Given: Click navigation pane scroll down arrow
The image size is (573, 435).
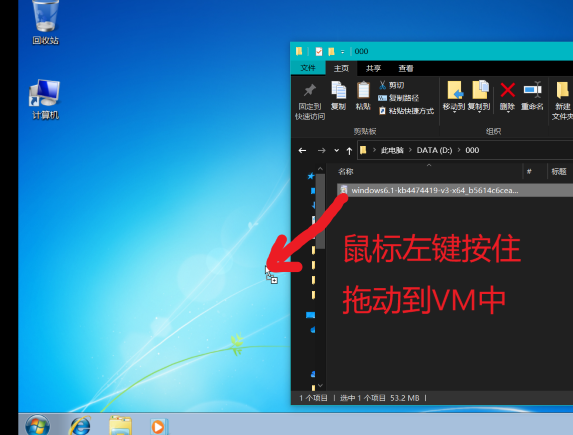Looking at the screenshot, I should pos(320,386).
